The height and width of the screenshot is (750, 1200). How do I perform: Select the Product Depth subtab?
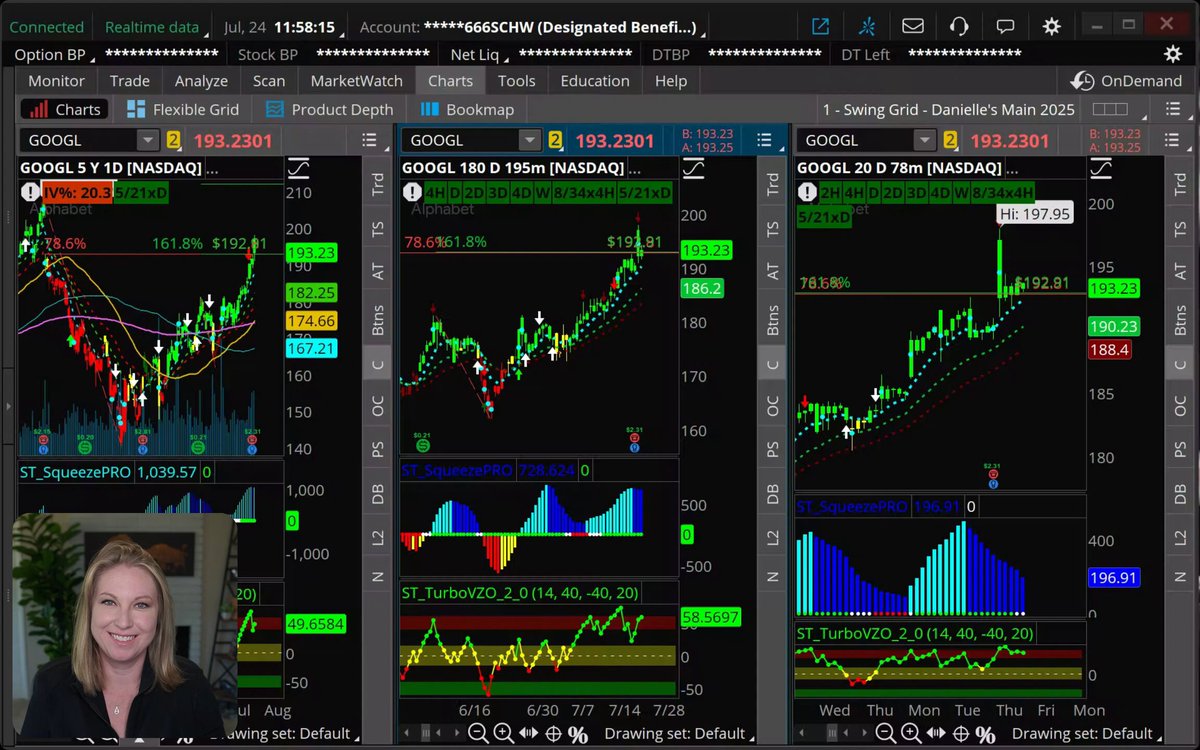click(x=330, y=110)
